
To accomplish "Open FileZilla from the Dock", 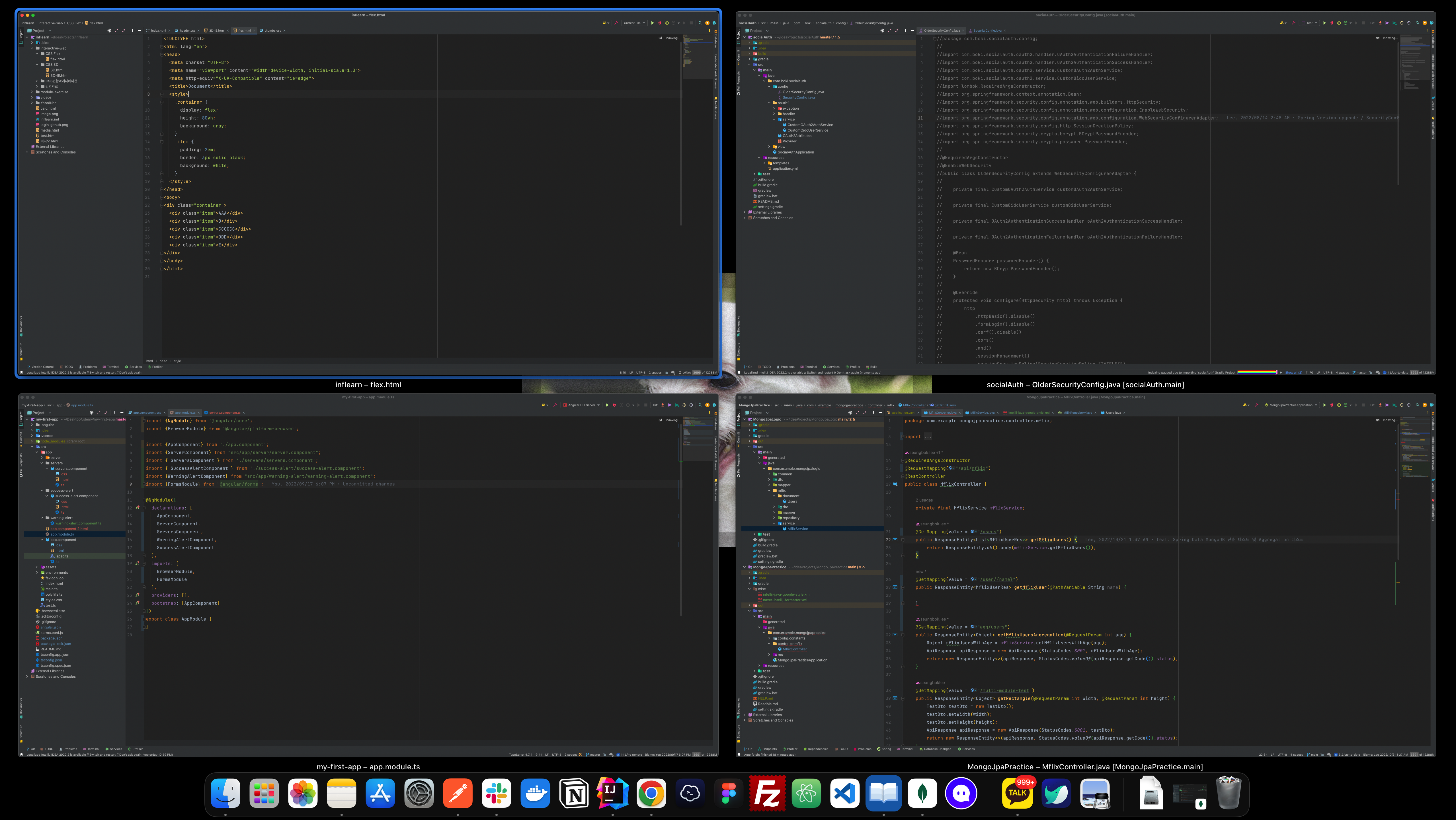I will 767,793.
